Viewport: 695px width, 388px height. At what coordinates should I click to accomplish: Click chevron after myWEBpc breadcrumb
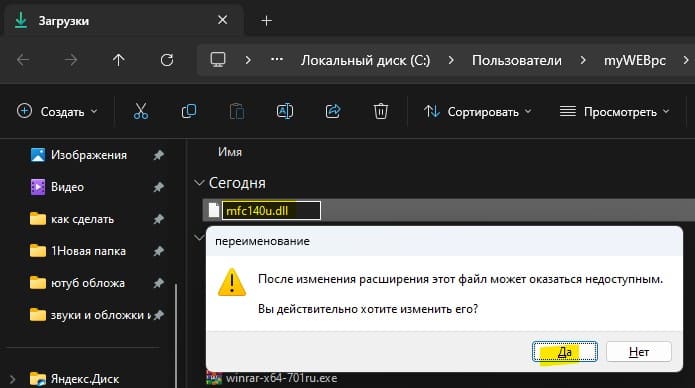(x=686, y=60)
